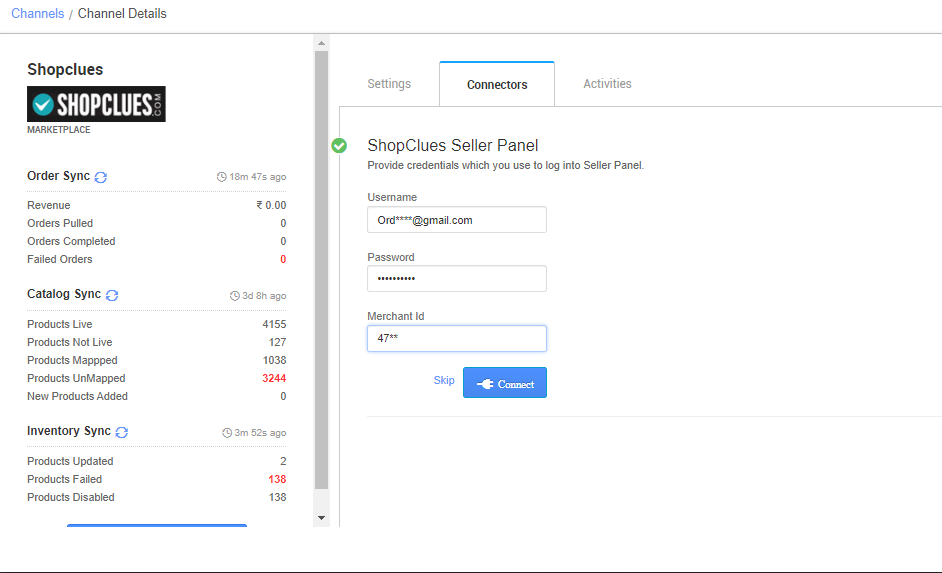This screenshot has height=573, width=942.
Task: Click the Products Not Live count 127
Action: click(277, 342)
